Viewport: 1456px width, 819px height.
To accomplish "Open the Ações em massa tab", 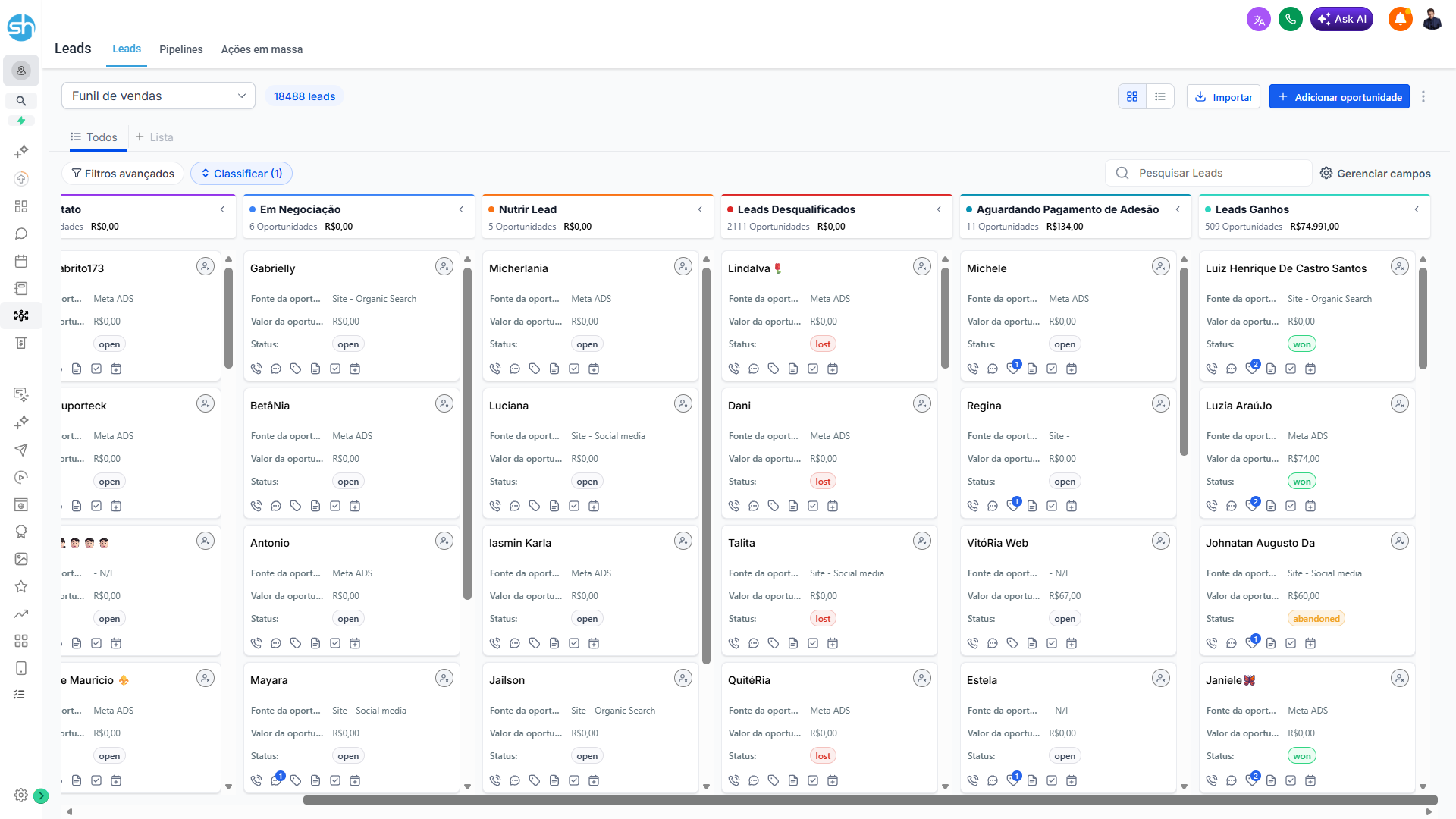I will click(262, 49).
